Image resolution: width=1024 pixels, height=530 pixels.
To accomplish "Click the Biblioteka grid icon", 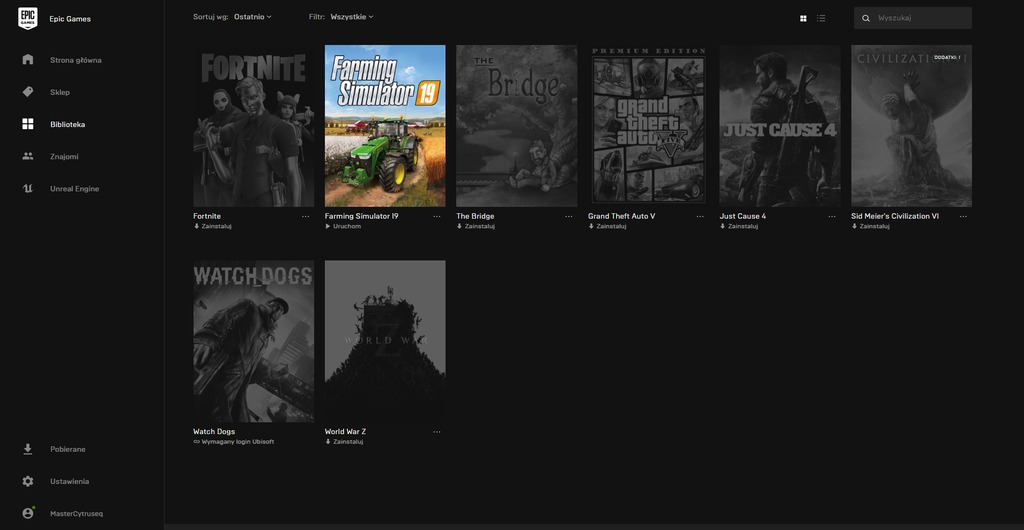I will (27, 124).
